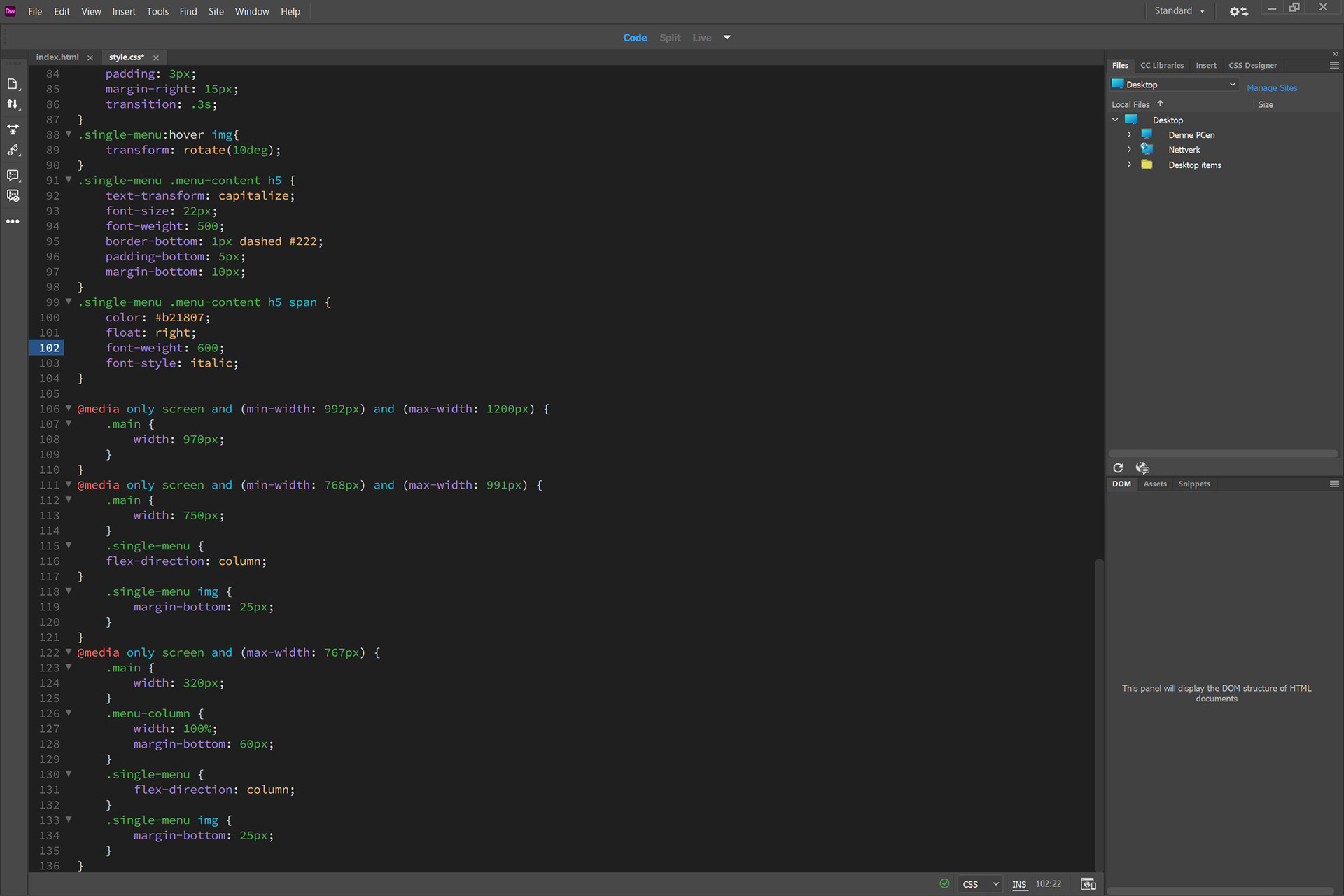The width and height of the screenshot is (1344, 896).
Task: Expand the Desktop items tree node
Action: pyautogui.click(x=1129, y=164)
